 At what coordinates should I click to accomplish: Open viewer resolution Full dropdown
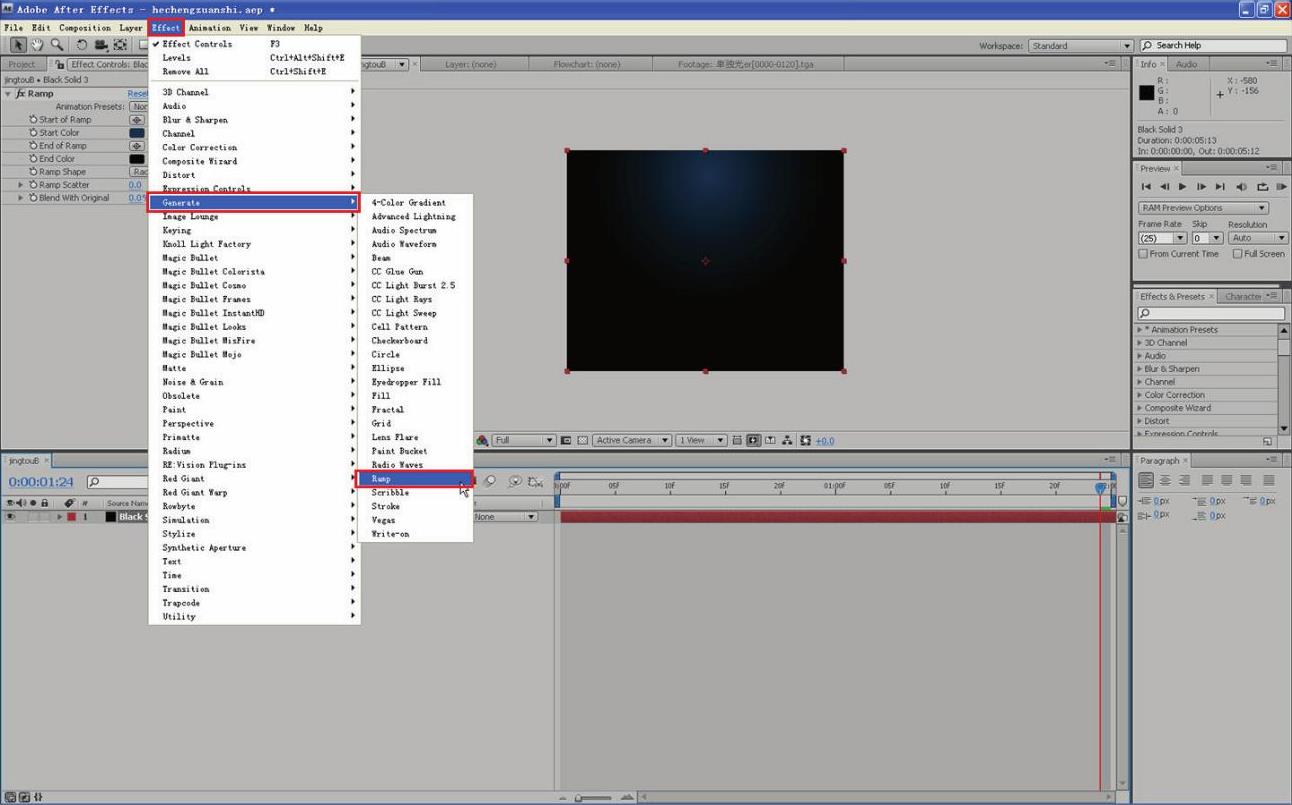tap(524, 441)
